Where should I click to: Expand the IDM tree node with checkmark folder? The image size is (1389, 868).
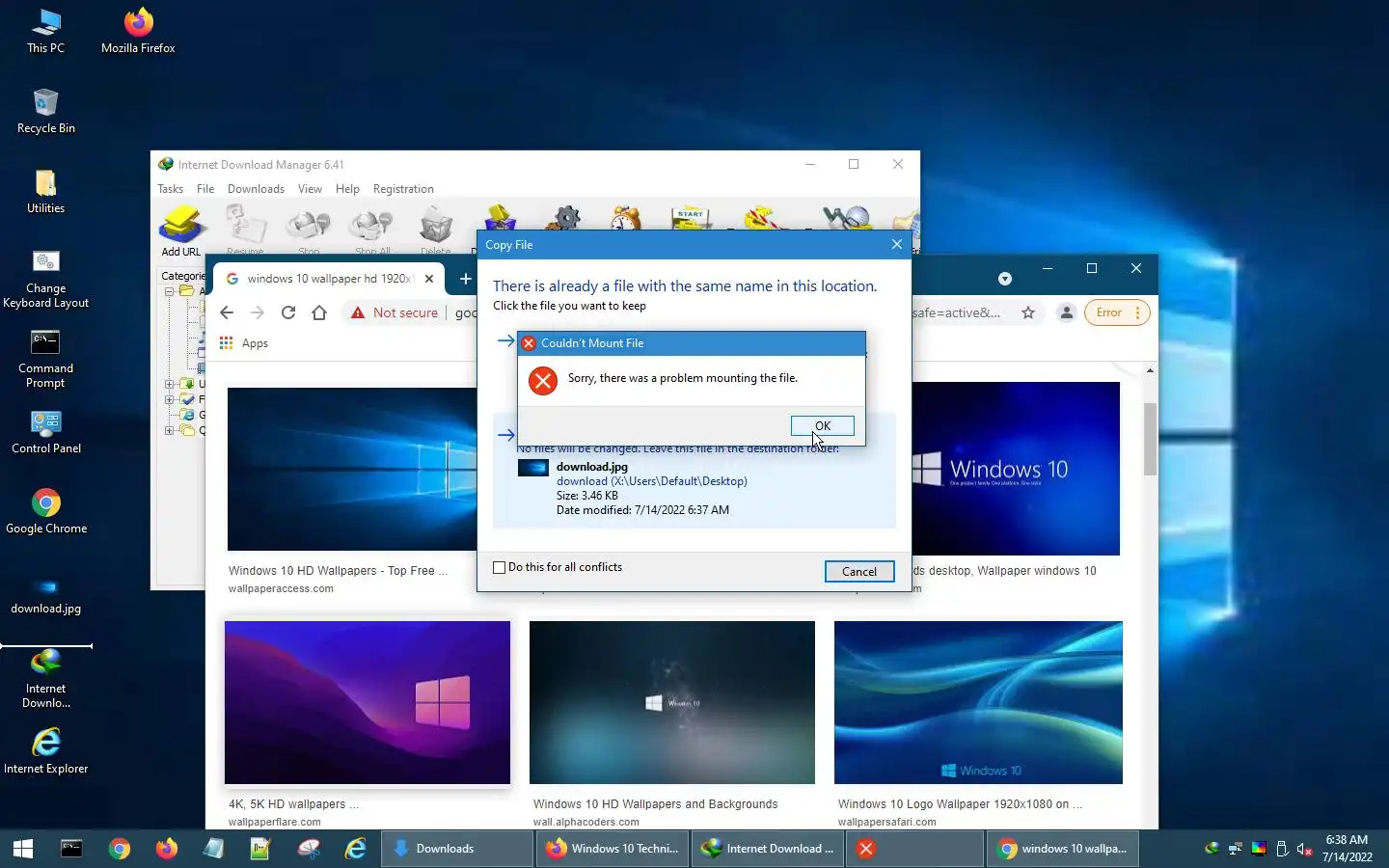pos(169,399)
